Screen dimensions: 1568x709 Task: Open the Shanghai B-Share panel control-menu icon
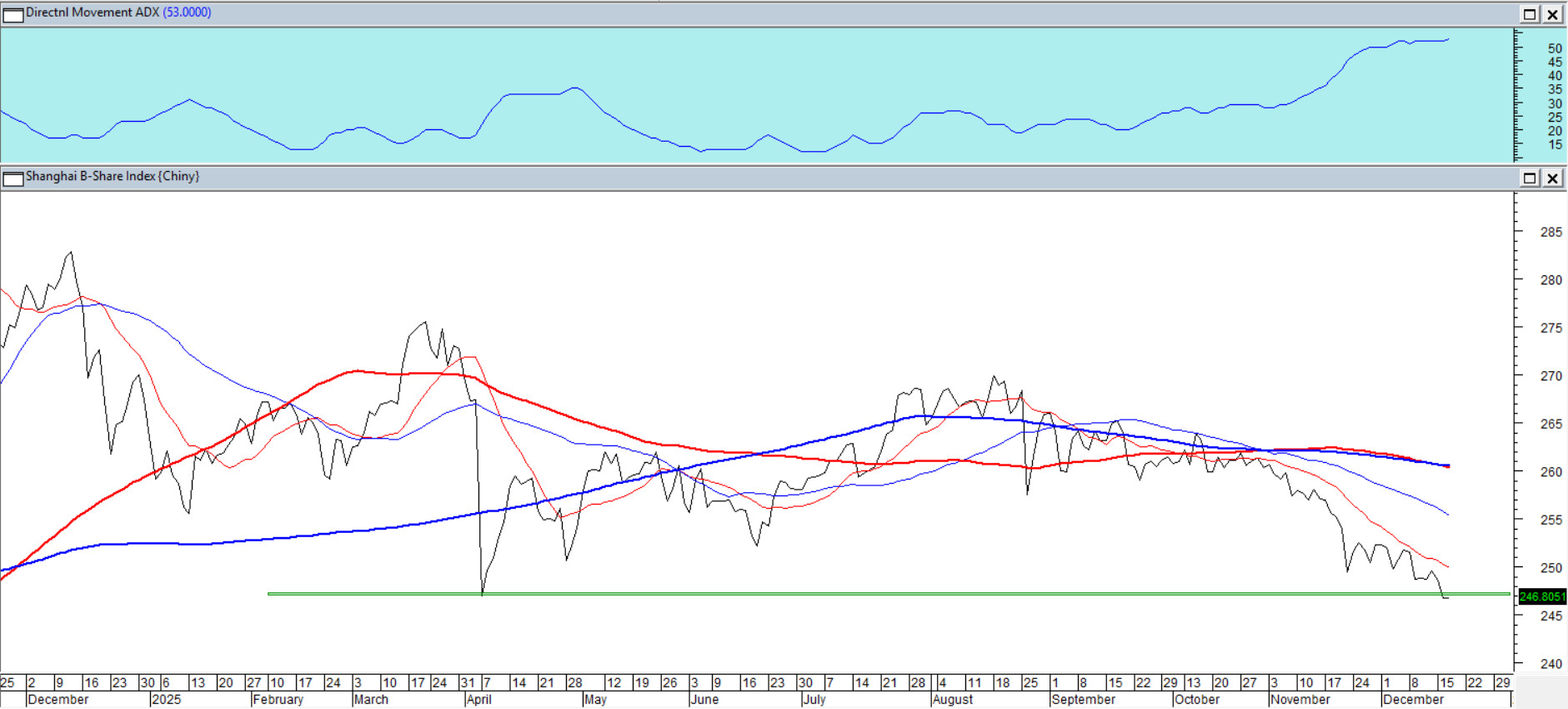click(x=13, y=179)
